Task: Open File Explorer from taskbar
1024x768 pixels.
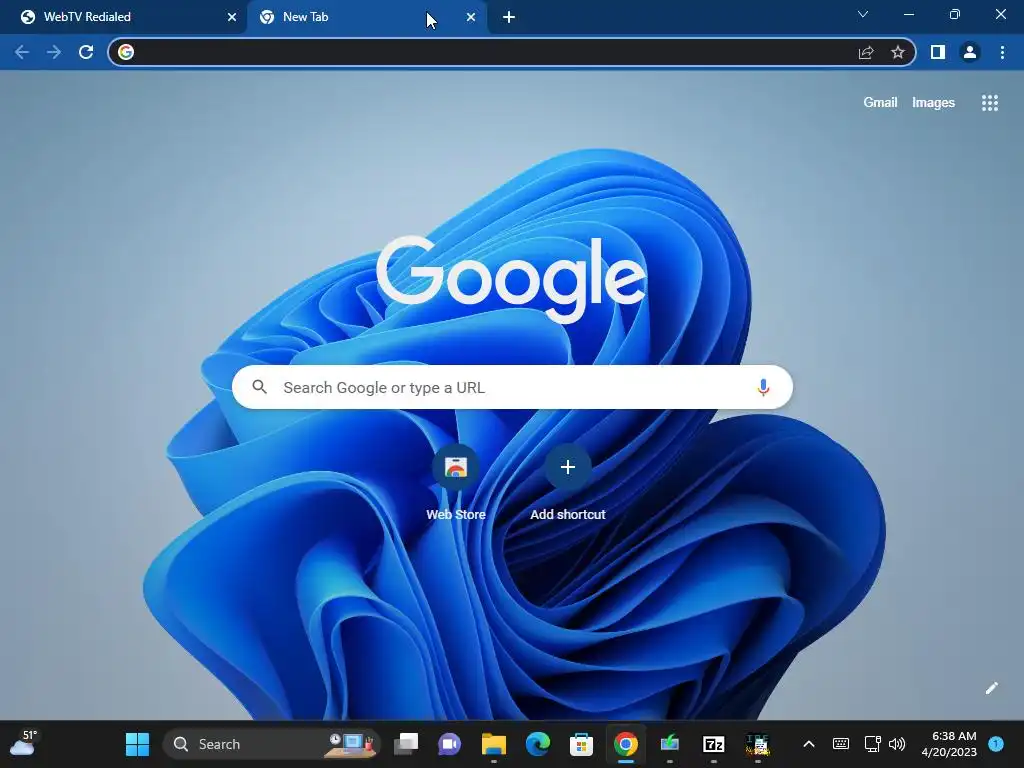Action: (494, 744)
